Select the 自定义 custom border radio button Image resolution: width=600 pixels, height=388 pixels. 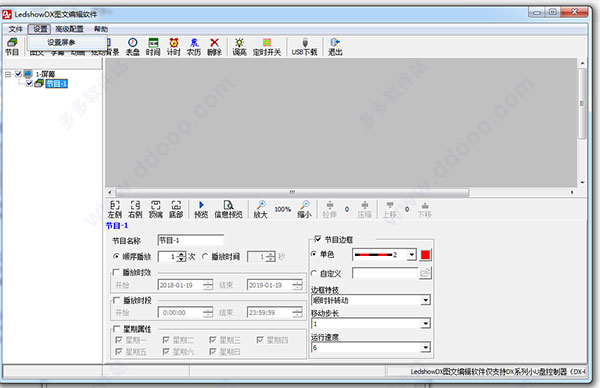click(314, 273)
